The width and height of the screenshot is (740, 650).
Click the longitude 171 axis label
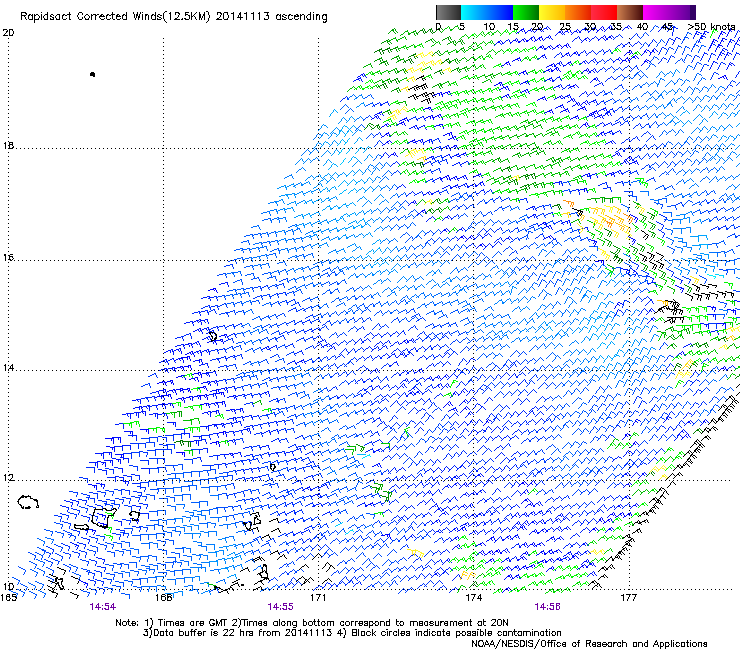(318, 598)
